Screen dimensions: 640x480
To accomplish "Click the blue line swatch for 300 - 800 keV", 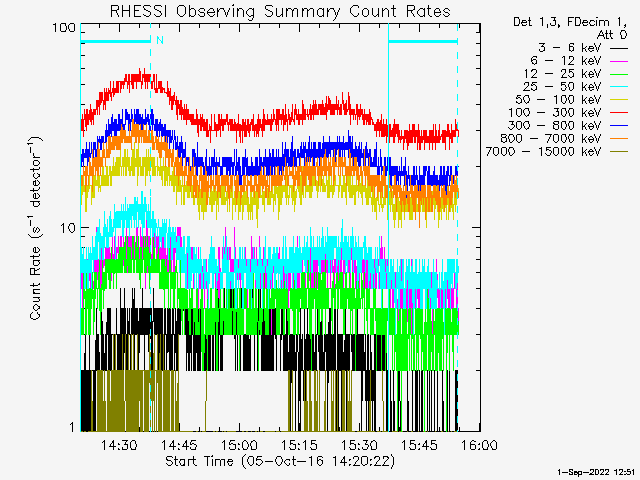I will coord(619,126).
